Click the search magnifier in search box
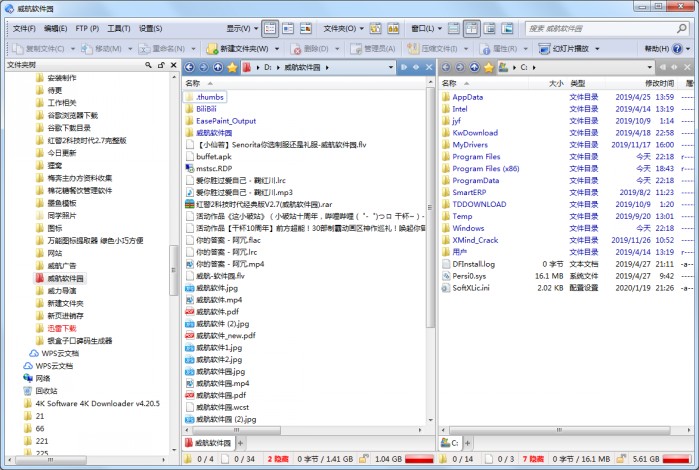 pos(682,29)
